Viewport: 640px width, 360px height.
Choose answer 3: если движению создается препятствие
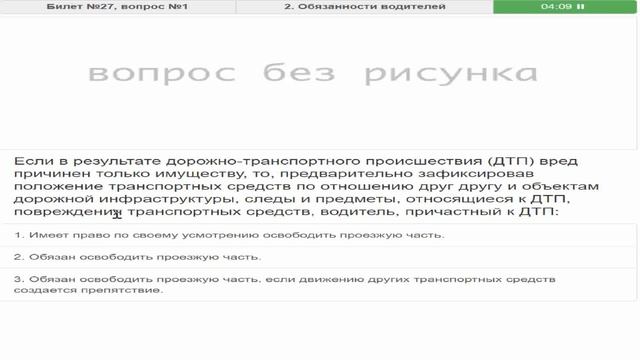[318, 284]
